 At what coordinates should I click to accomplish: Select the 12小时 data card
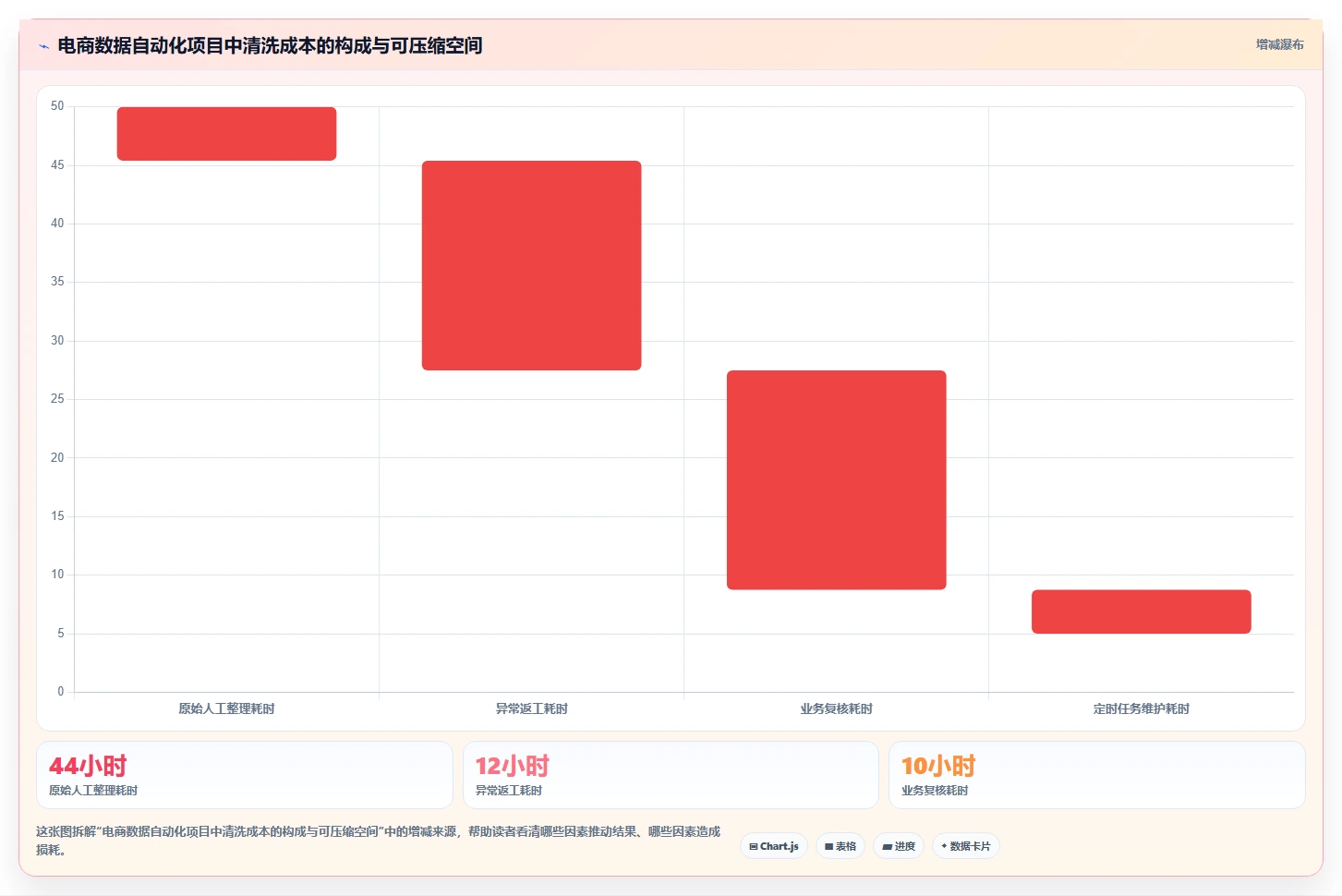[x=671, y=775]
